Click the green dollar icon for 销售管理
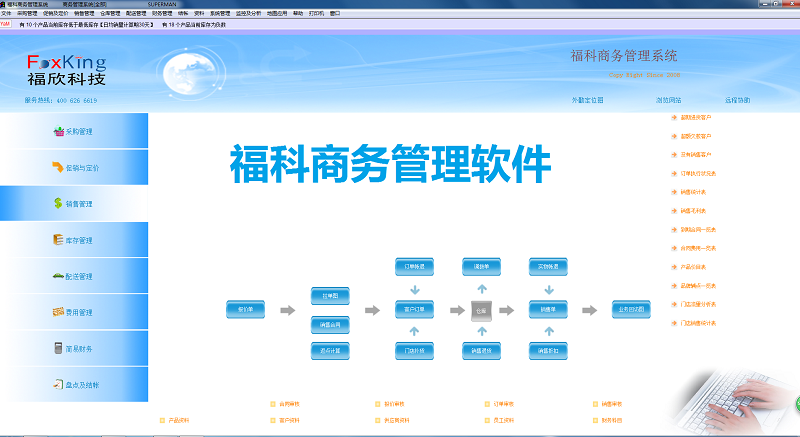 [58, 203]
